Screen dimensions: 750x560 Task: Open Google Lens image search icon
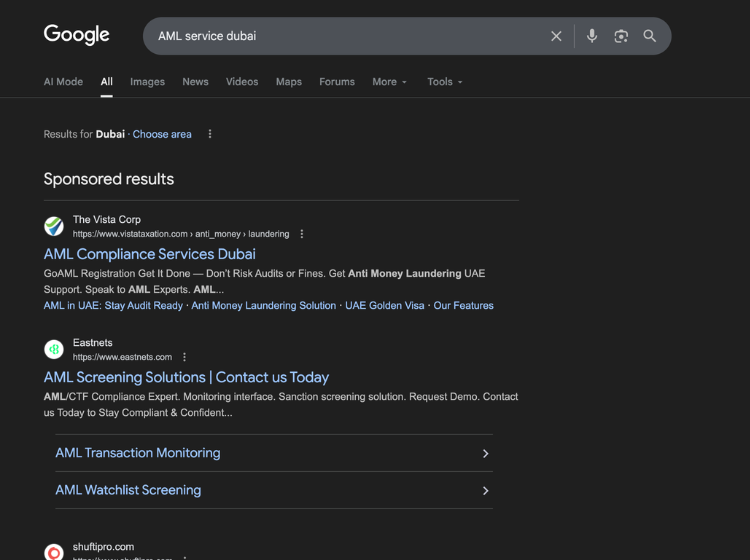[621, 36]
